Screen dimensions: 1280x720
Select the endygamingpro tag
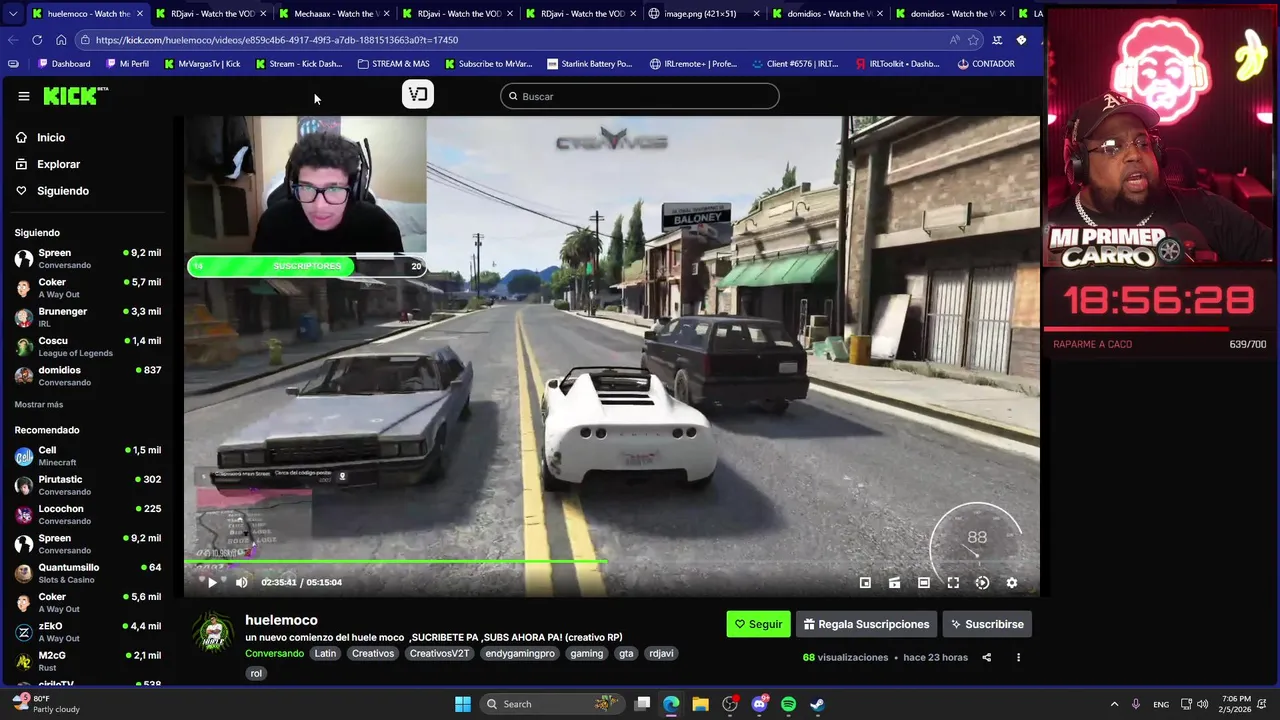pos(520,653)
